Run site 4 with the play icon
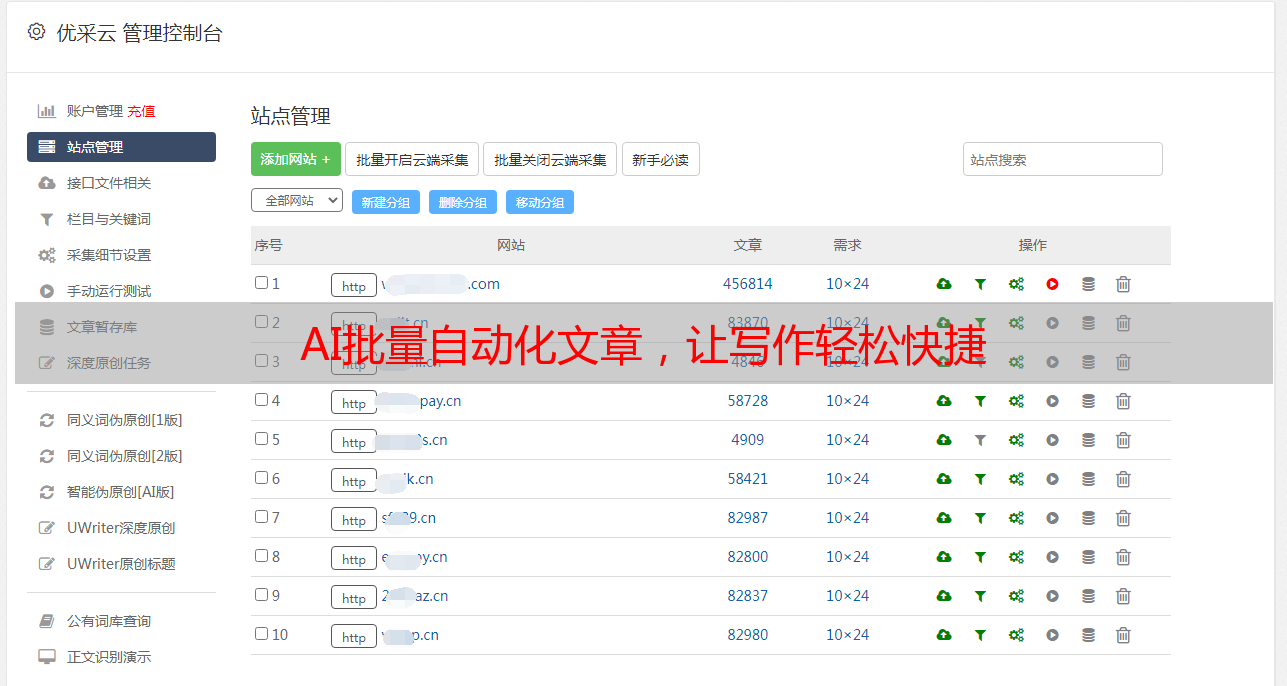The width and height of the screenshot is (1287, 686). pos(1052,401)
